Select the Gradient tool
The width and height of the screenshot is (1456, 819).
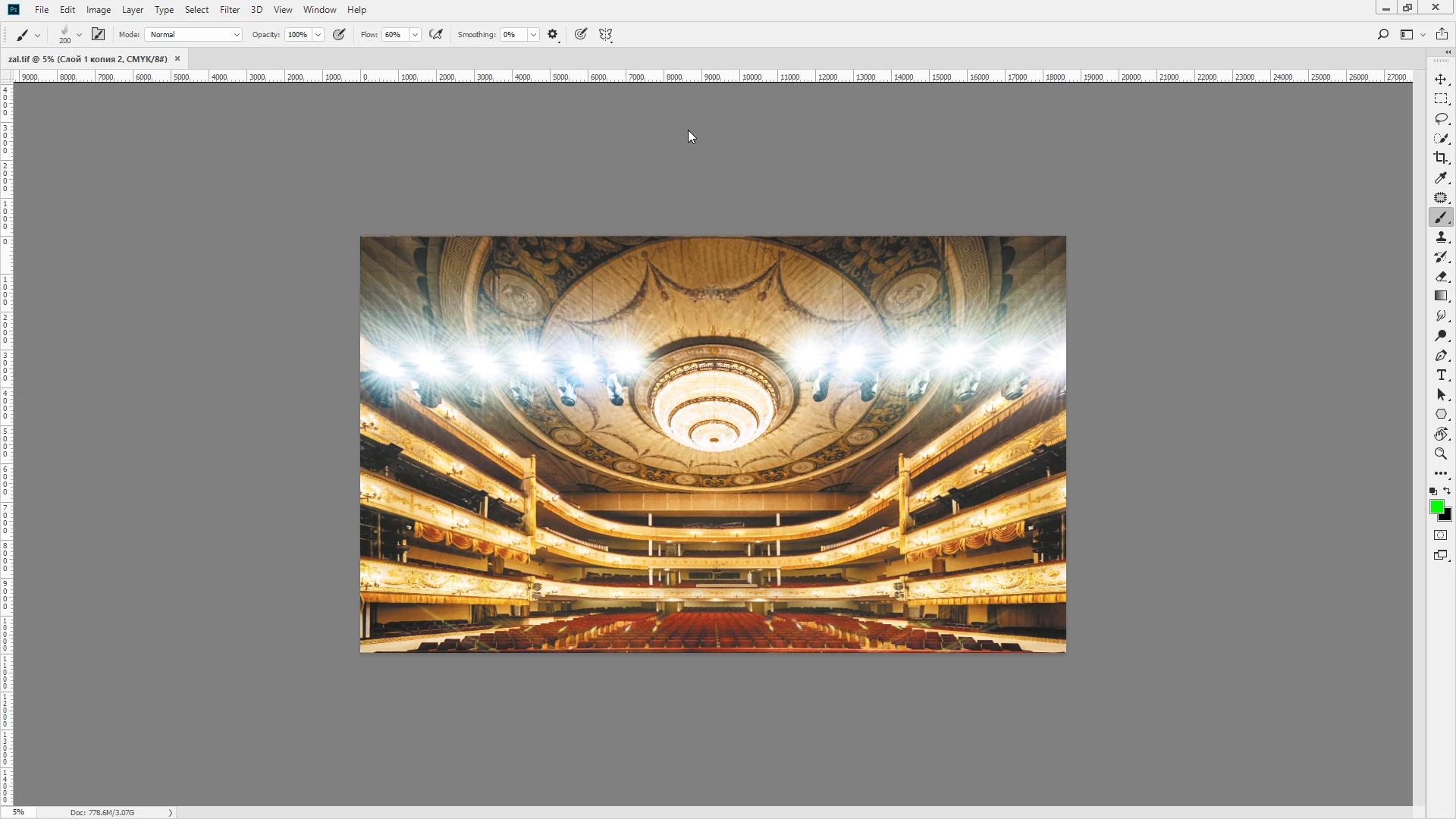point(1441,297)
